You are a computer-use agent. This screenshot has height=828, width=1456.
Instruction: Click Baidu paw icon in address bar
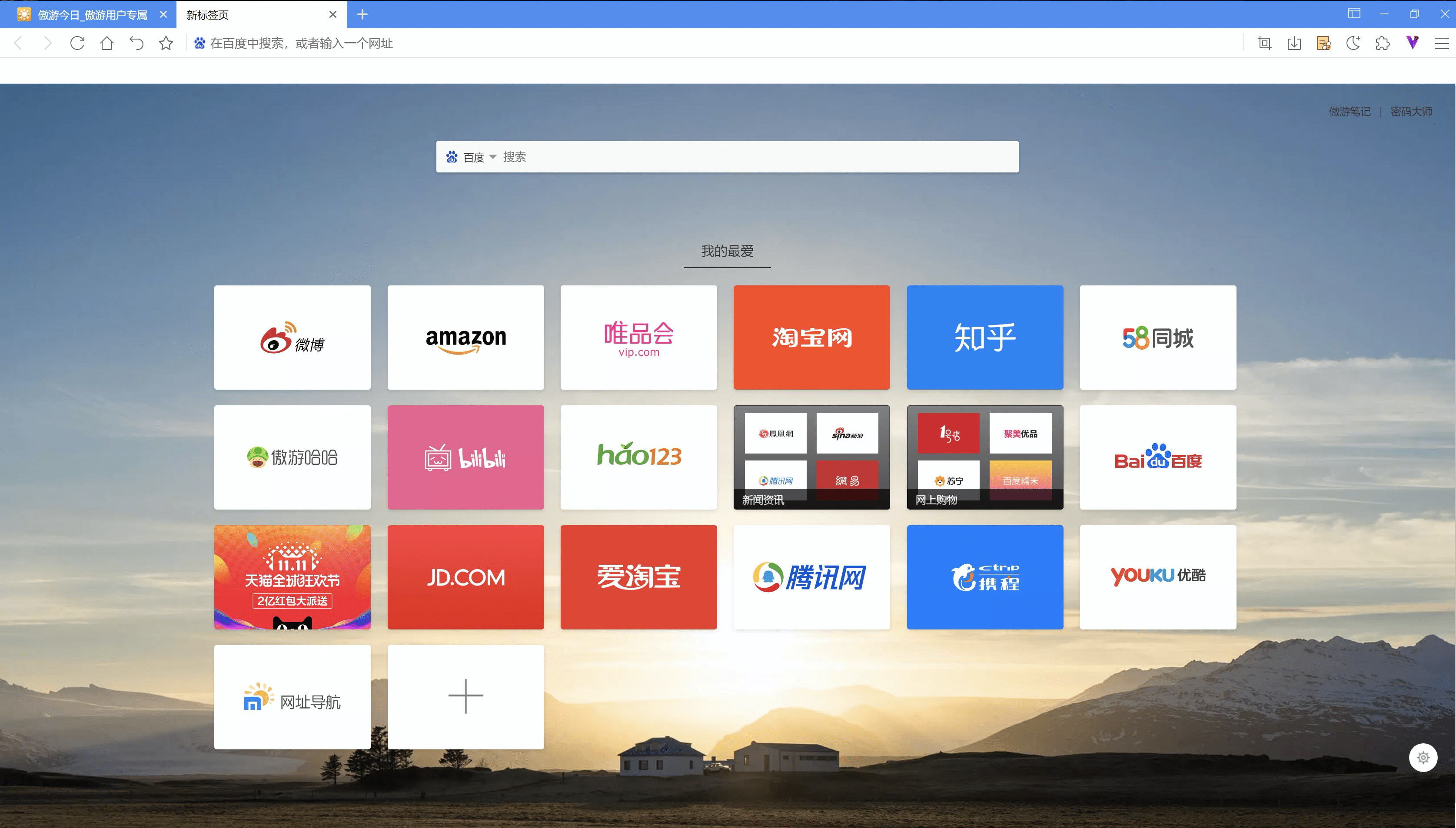(199, 43)
